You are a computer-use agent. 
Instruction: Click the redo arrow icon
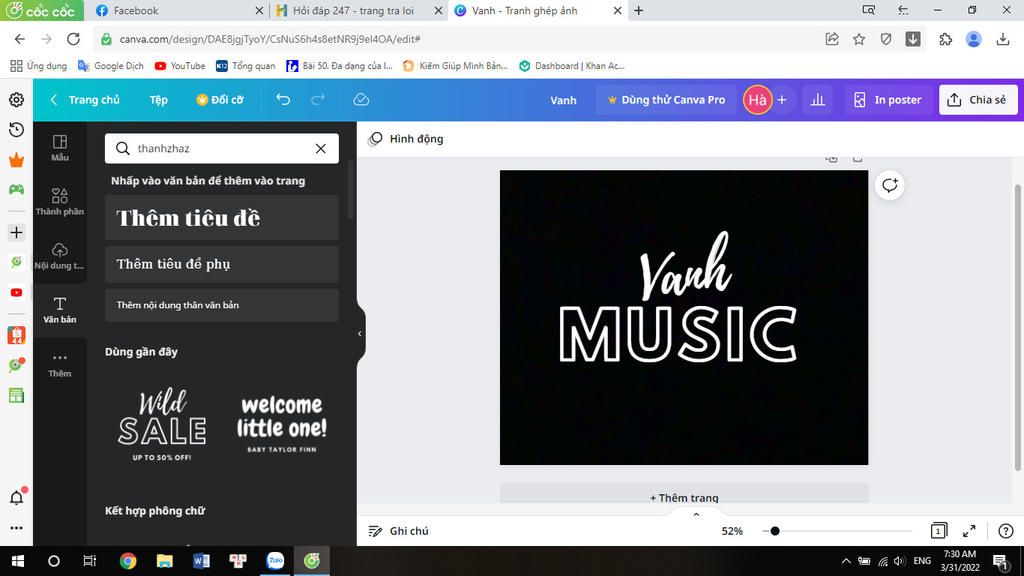pos(318,99)
